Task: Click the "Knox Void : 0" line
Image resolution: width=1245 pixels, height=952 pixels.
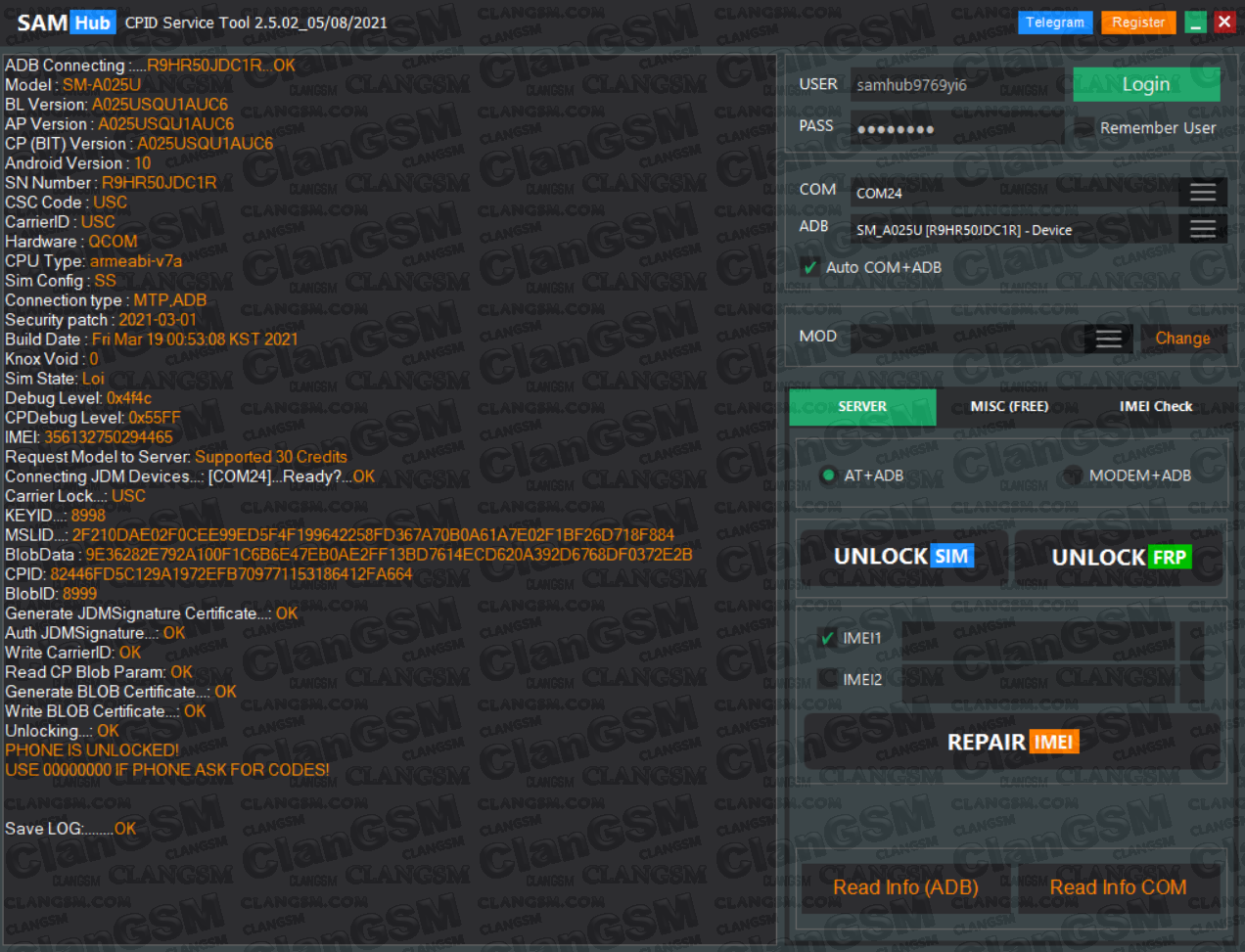Action: (x=52, y=359)
